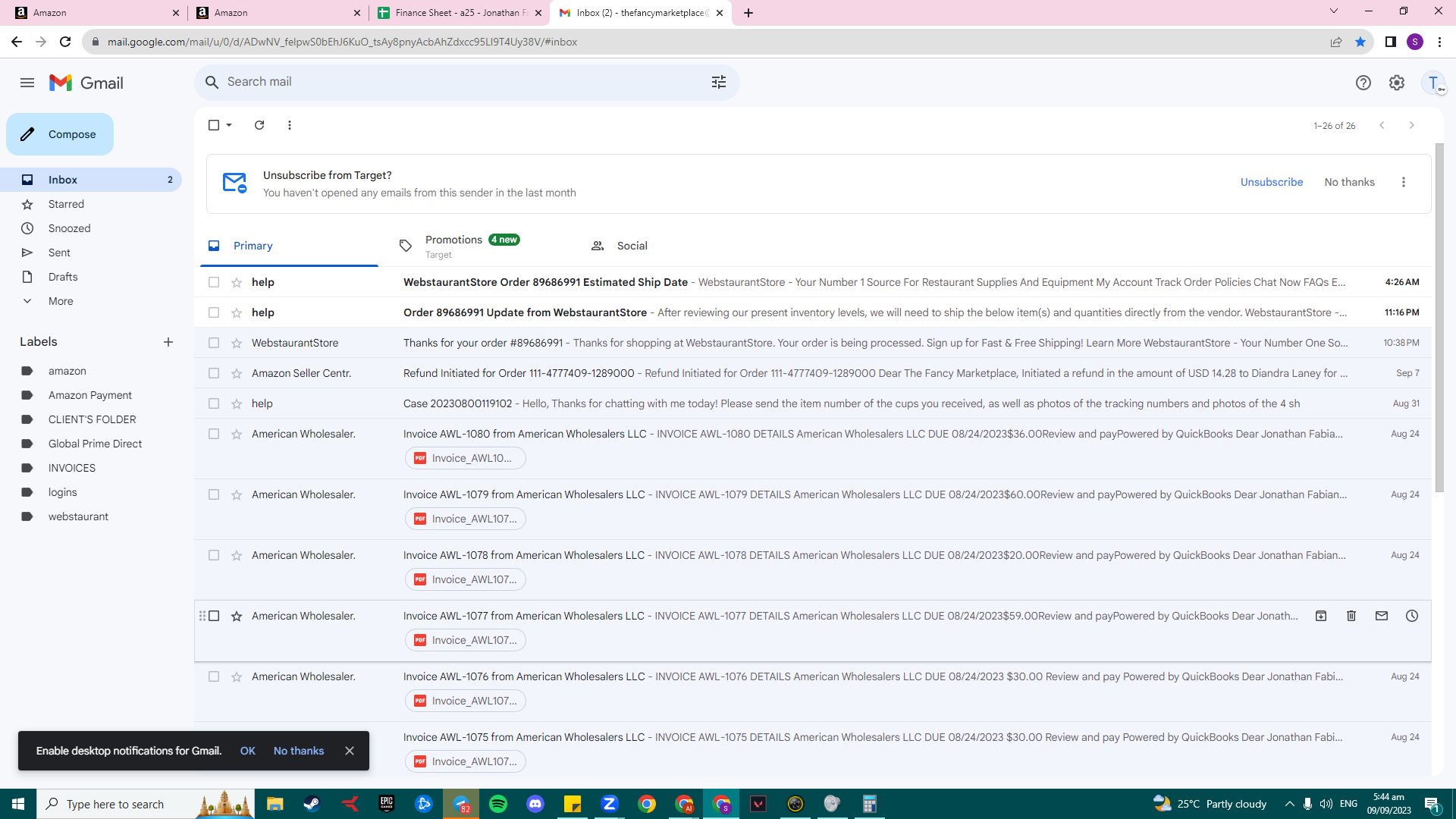Select the Order 89686991 Update email checkbox
Screen dimensions: 1456x819
(214, 312)
